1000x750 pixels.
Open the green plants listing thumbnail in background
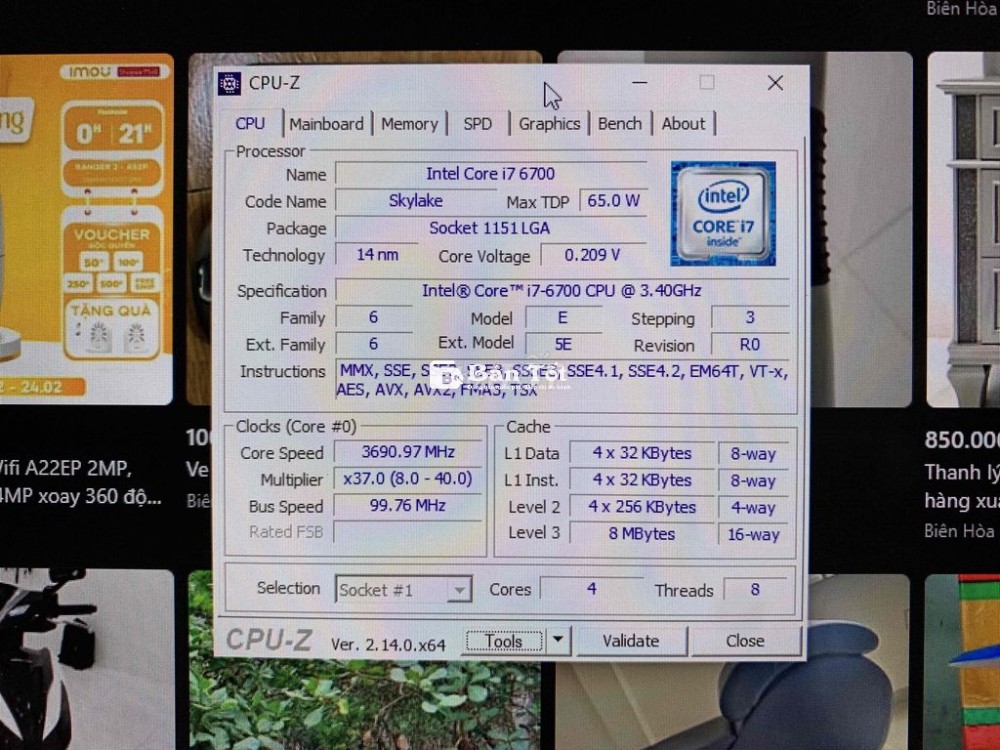click(x=365, y=705)
